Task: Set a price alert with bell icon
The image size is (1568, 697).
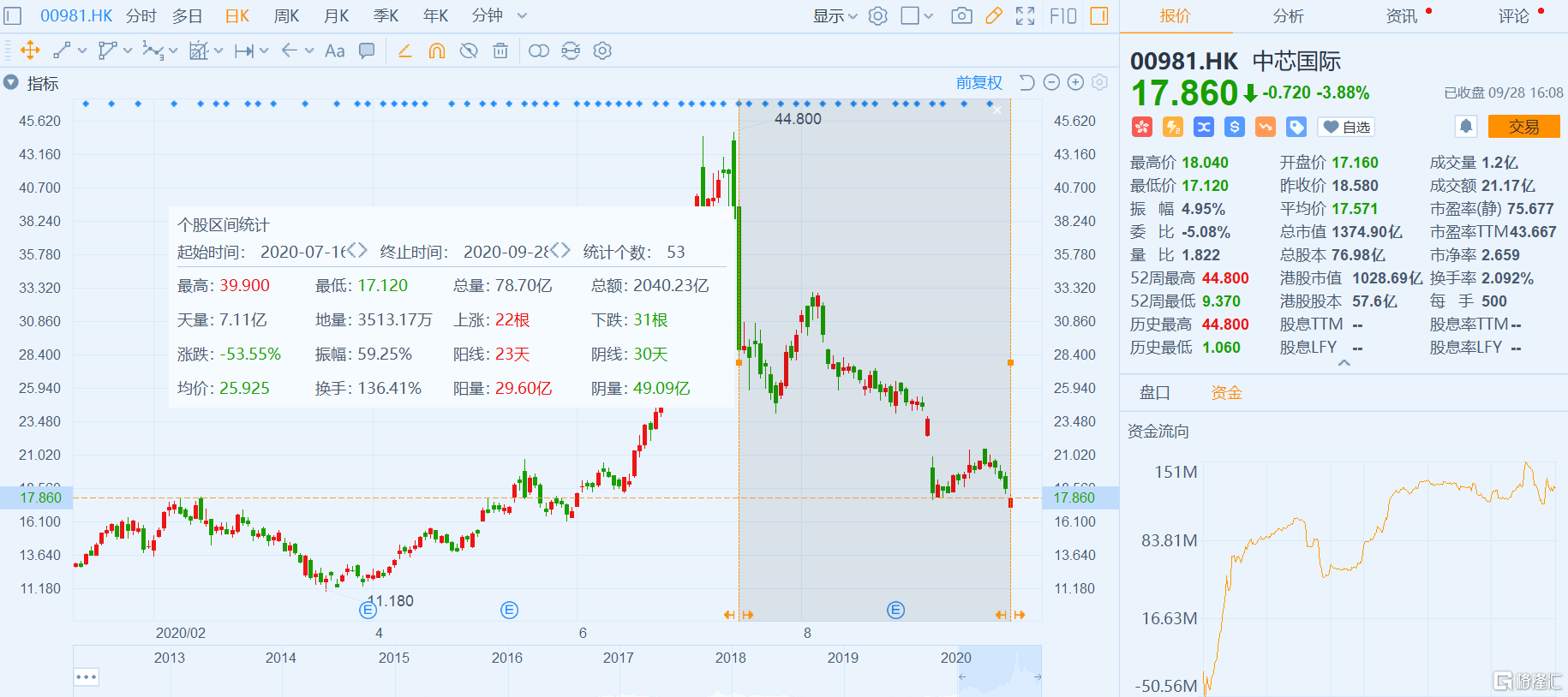Action: (1466, 127)
